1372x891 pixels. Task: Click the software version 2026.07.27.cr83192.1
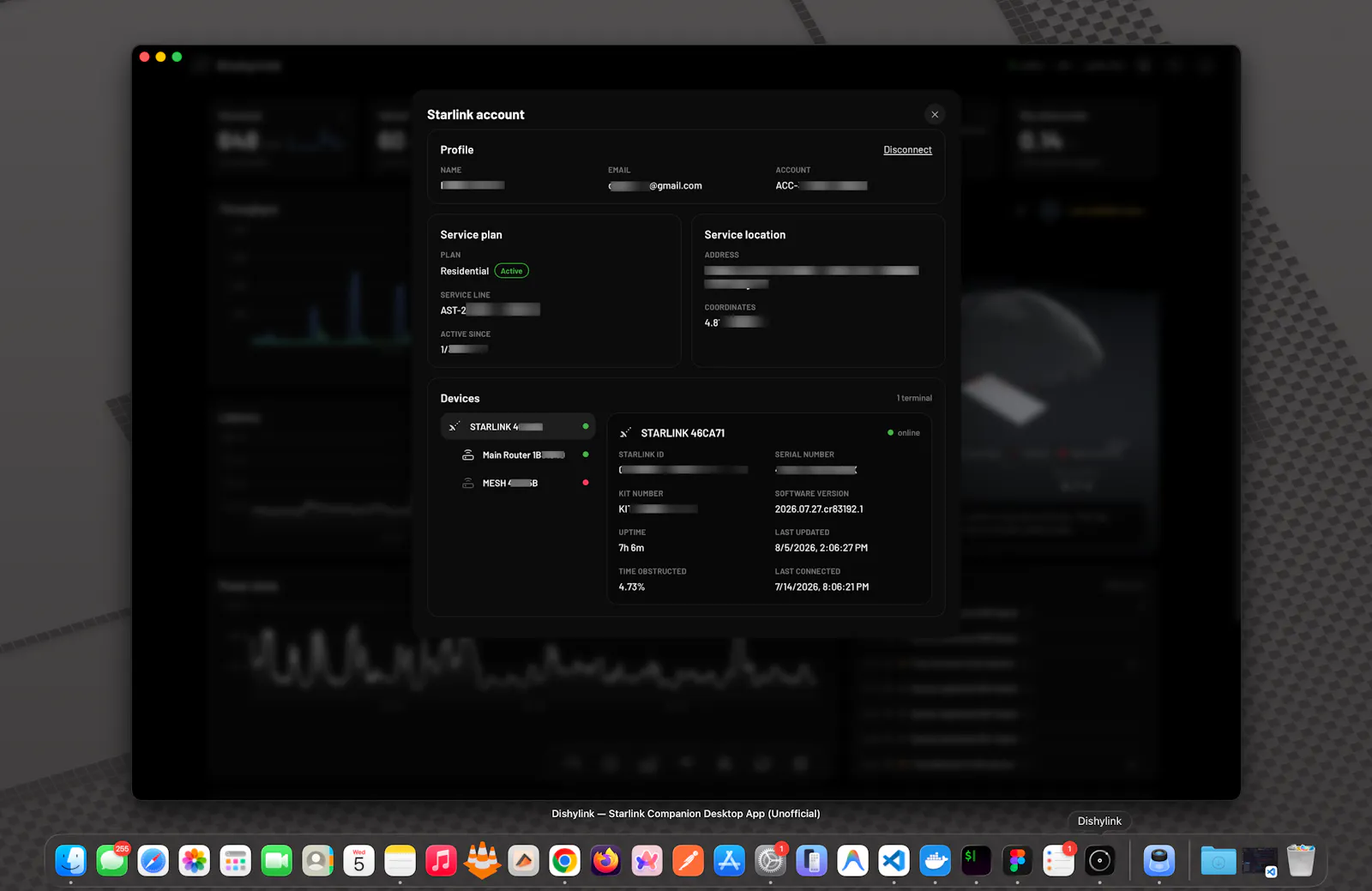[x=819, y=509]
